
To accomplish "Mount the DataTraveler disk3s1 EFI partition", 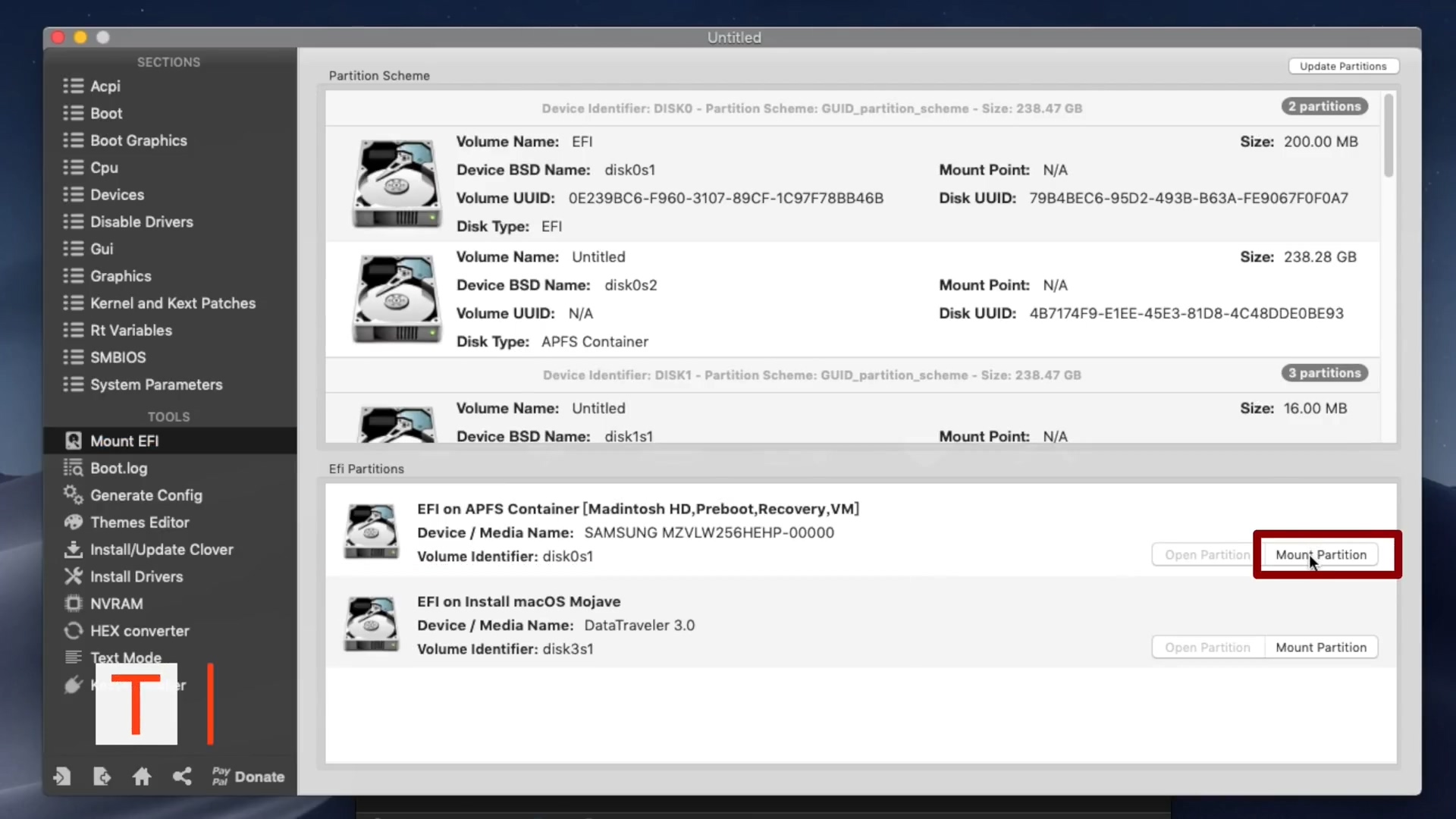I will tap(1321, 648).
